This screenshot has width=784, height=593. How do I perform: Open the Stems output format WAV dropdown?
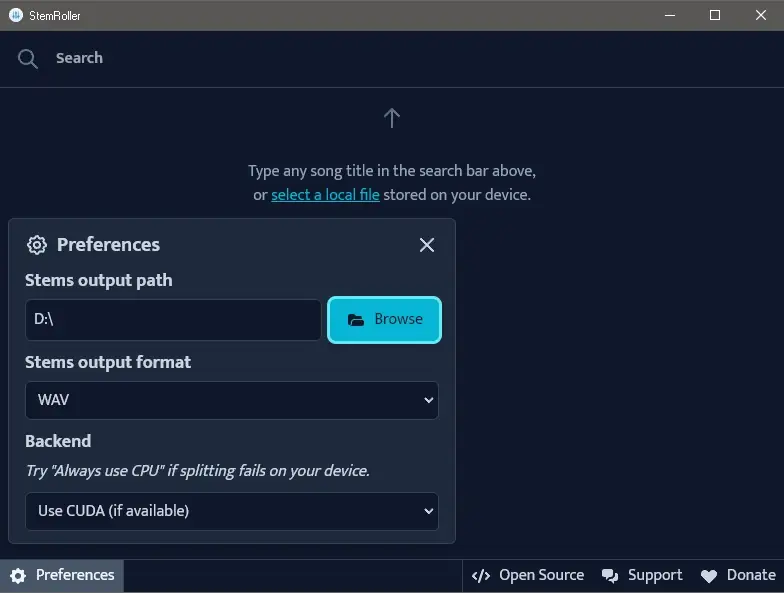pyautogui.click(x=232, y=400)
